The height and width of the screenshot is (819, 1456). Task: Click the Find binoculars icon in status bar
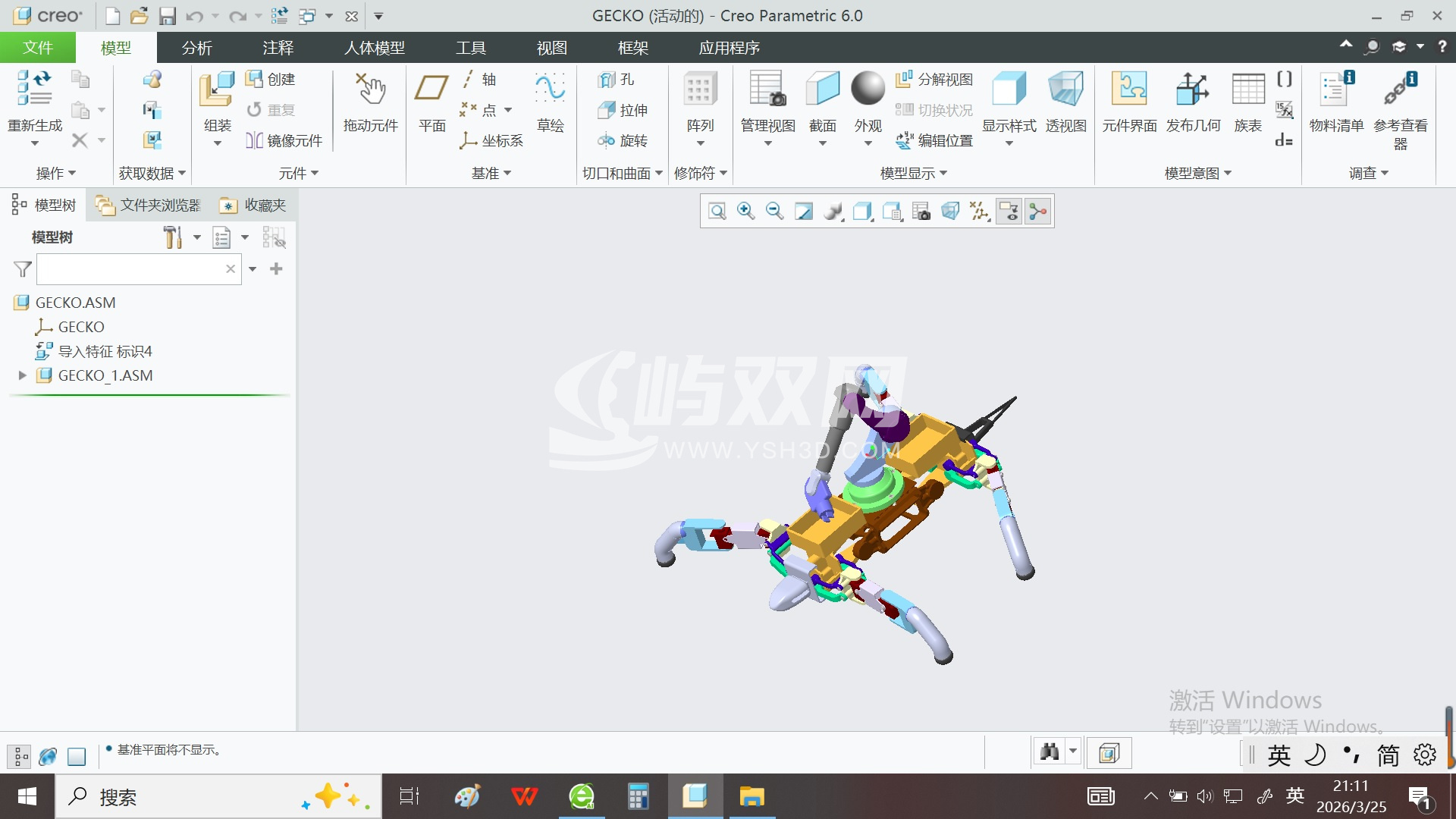(1050, 752)
